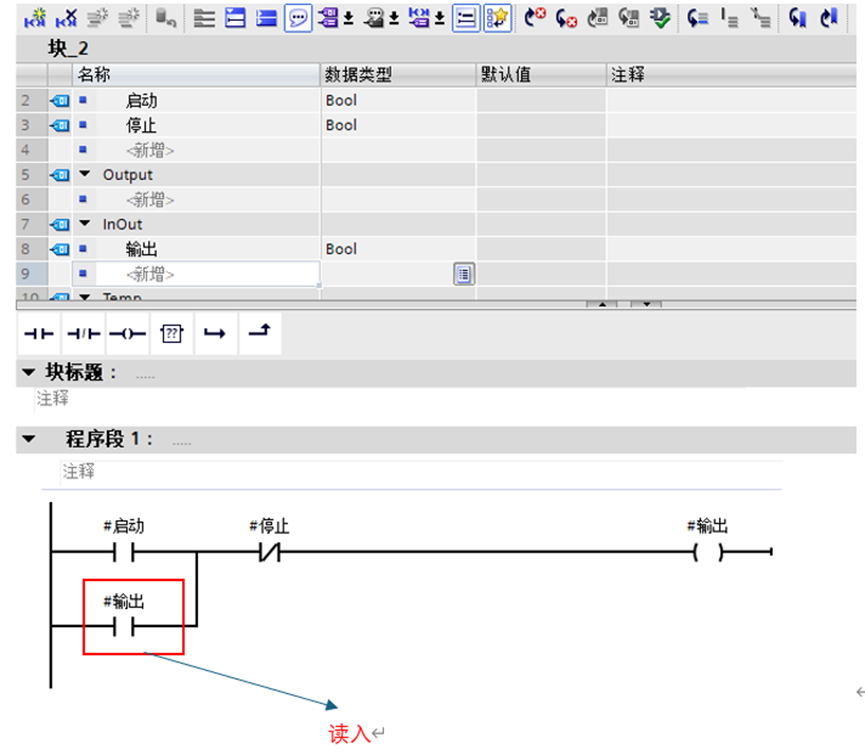Image resolution: width=865 pixels, height=755 pixels.
Task: Click Bool data type of 停止 row
Action: coord(341,125)
